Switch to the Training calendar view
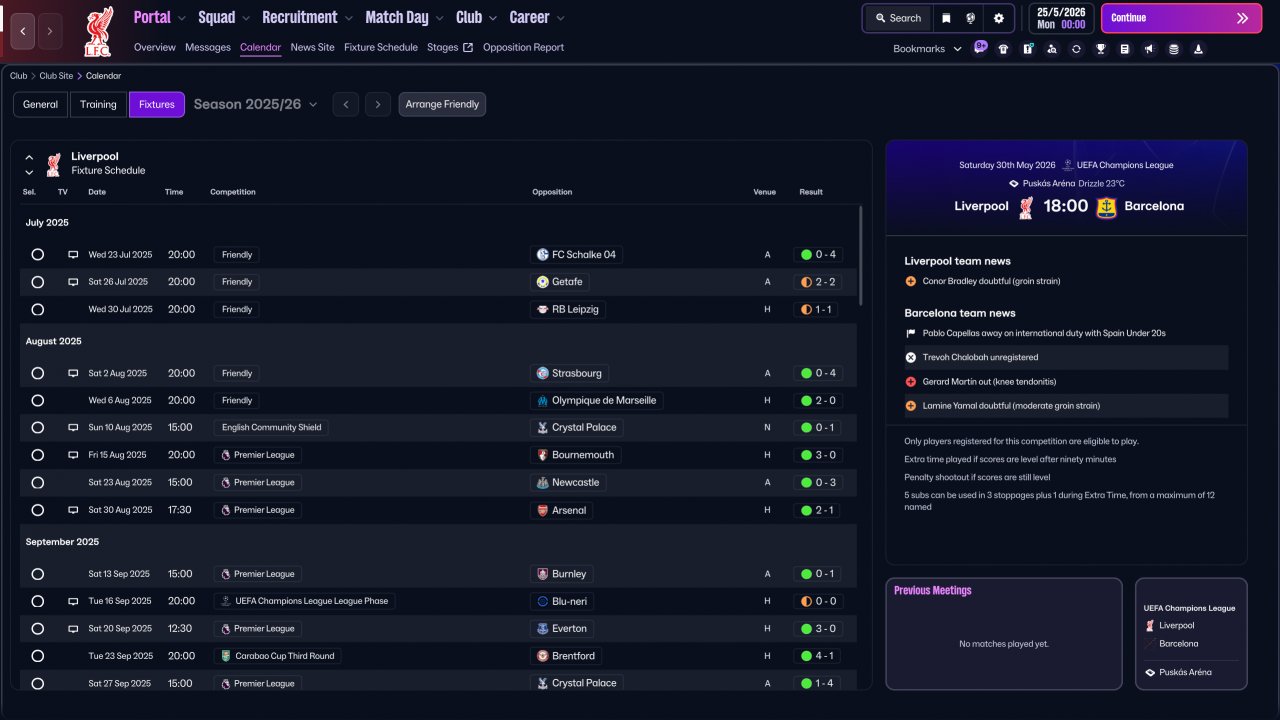The height and width of the screenshot is (720, 1280). point(98,104)
